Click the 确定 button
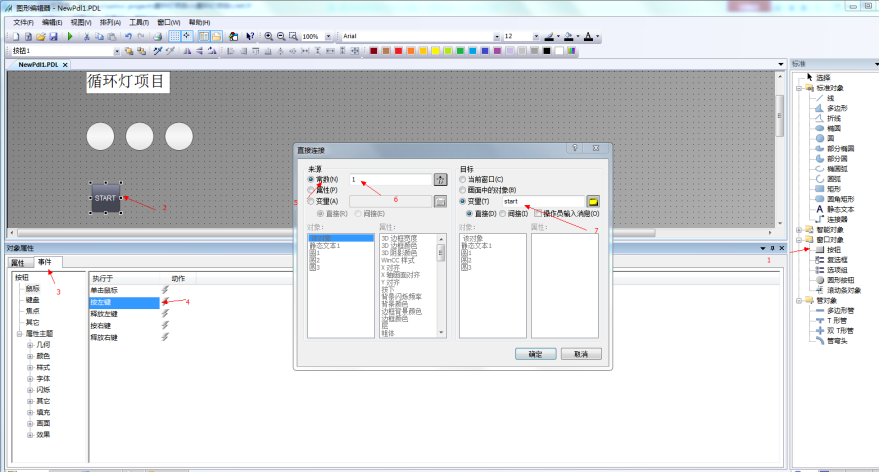879x472 pixels. (534, 354)
